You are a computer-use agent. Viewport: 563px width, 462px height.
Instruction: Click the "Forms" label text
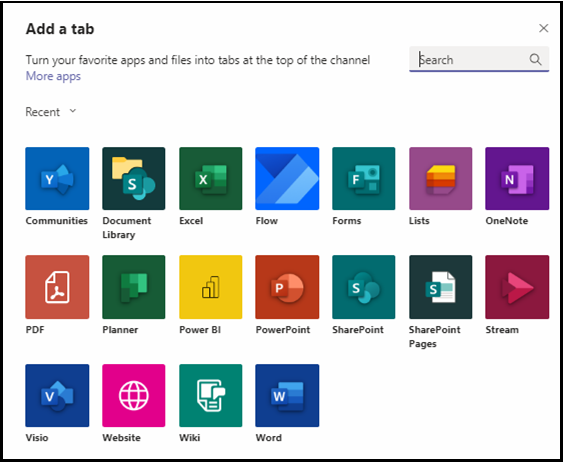[346, 220]
